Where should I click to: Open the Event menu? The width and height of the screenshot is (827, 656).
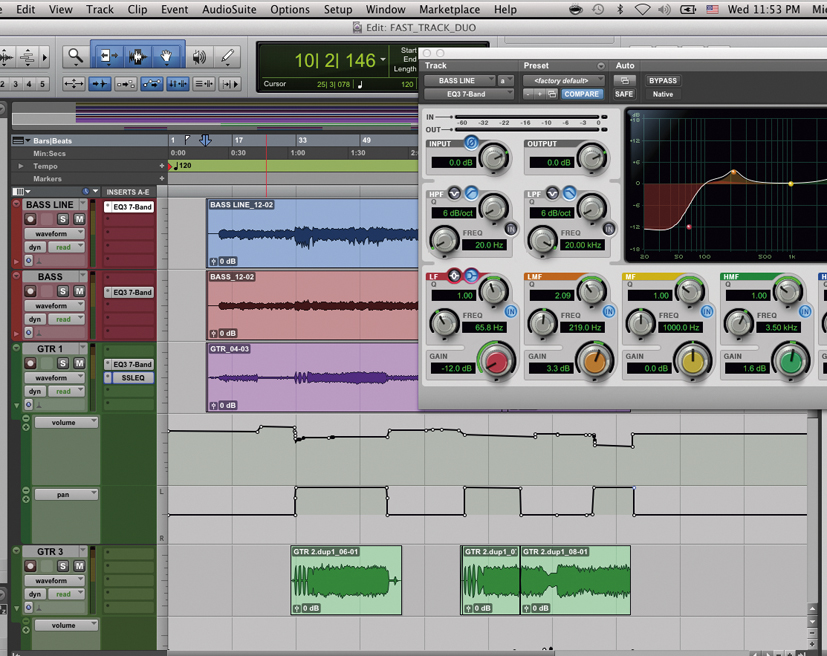tap(174, 9)
